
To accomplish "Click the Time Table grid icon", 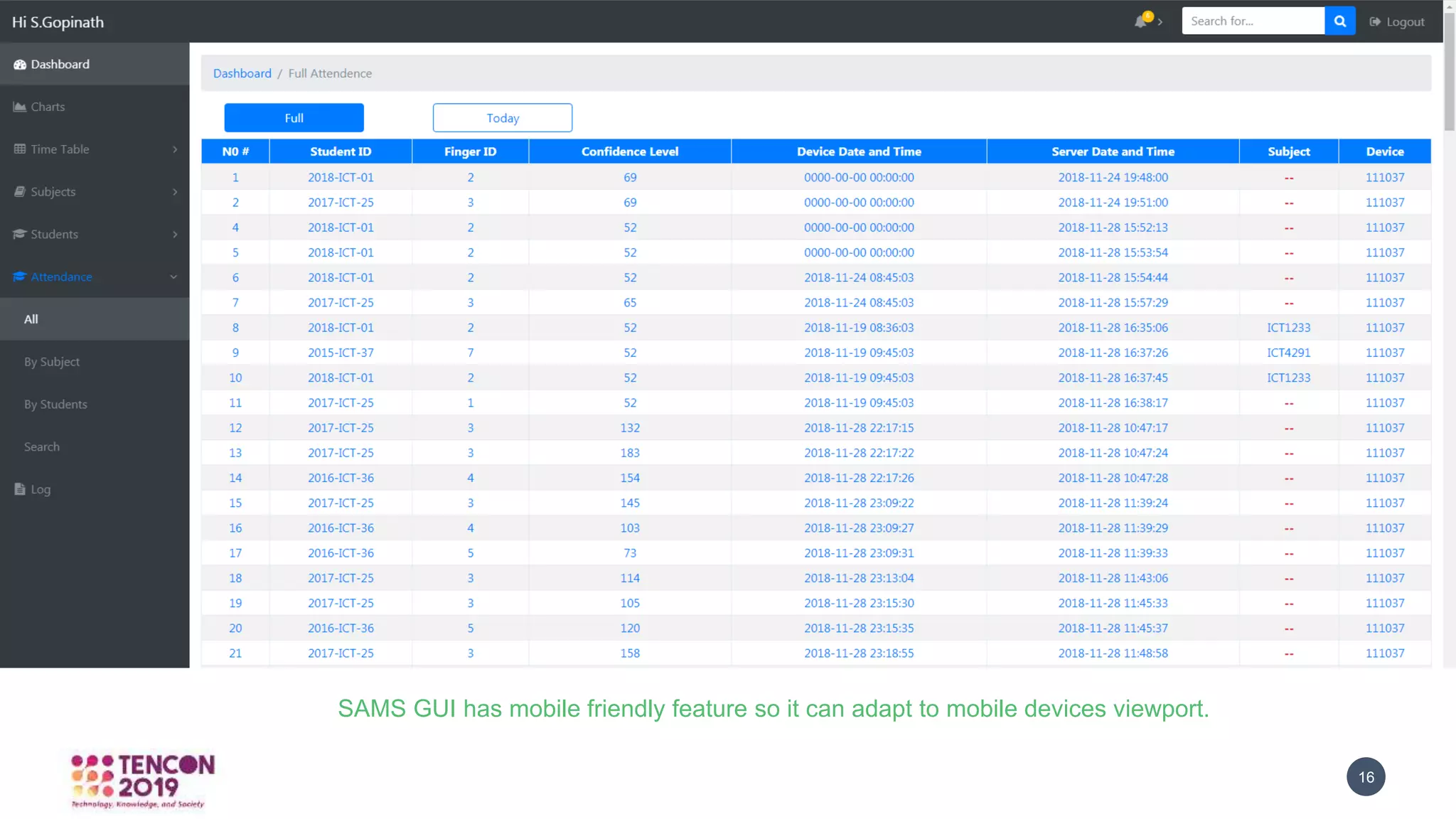I will coord(20,149).
